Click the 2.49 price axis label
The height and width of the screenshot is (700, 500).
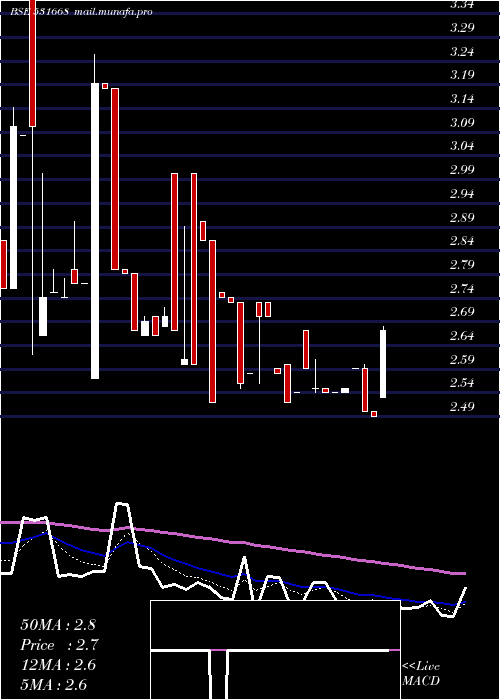click(462, 407)
